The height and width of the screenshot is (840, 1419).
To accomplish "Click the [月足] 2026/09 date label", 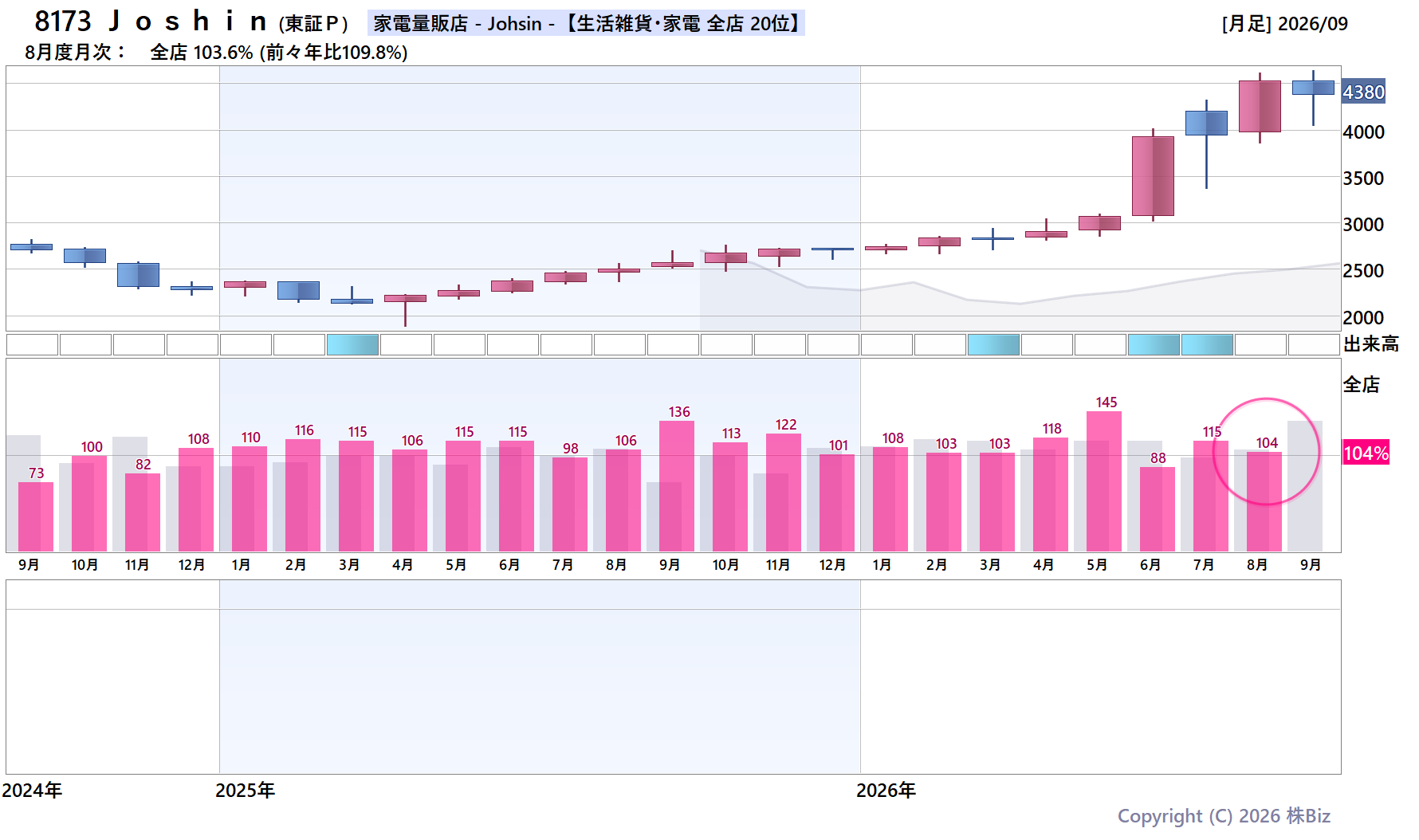I will 1284,24.
